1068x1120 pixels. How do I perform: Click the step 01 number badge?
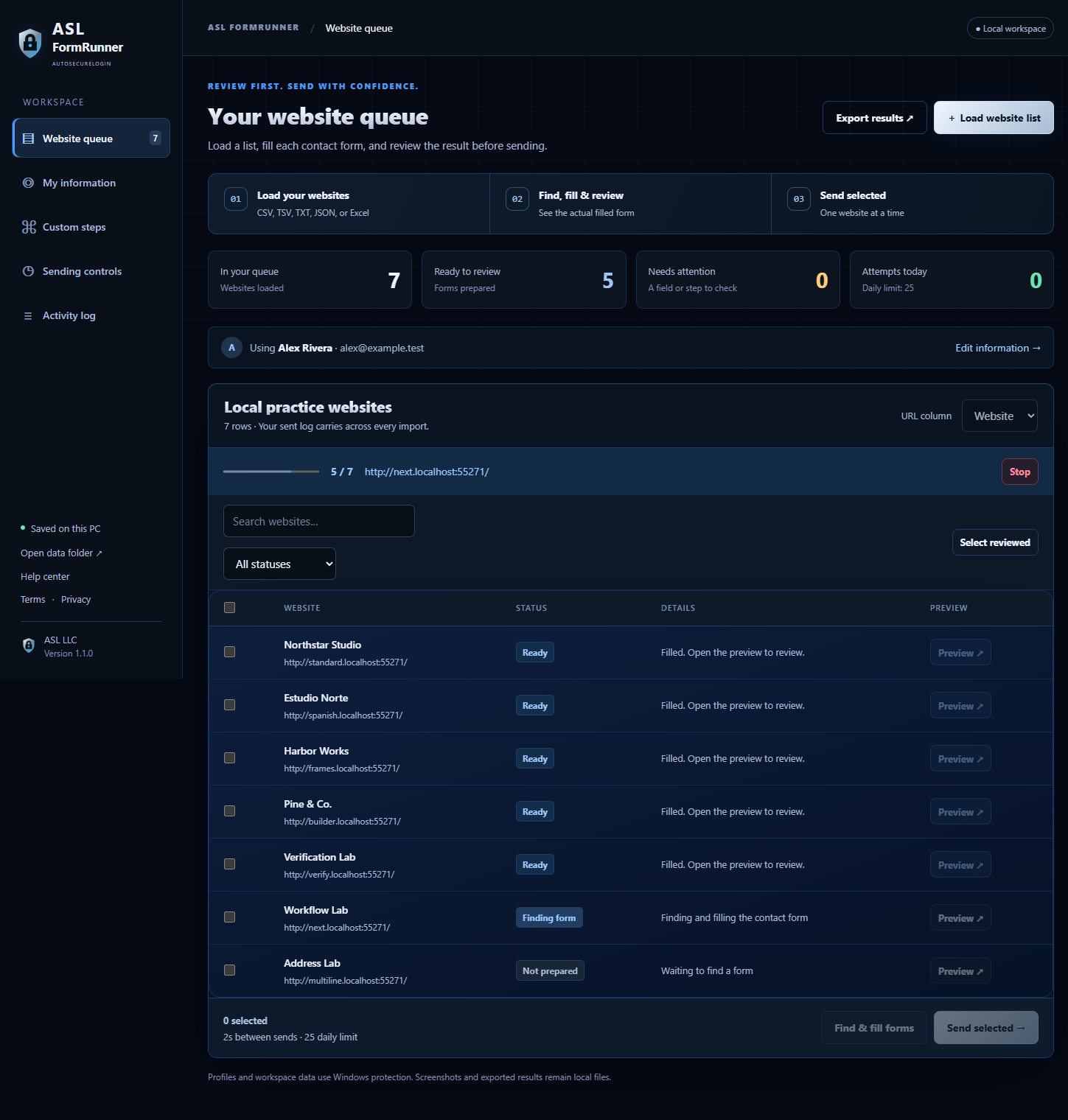(x=236, y=199)
